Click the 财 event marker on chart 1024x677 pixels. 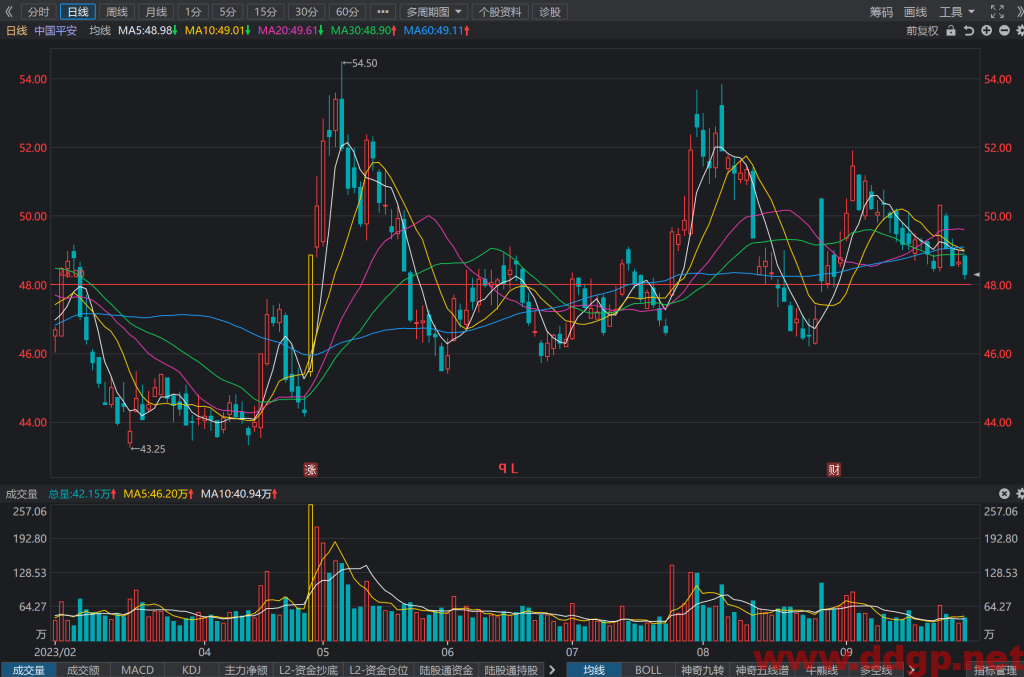pyautogui.click(x=834, y=469)
